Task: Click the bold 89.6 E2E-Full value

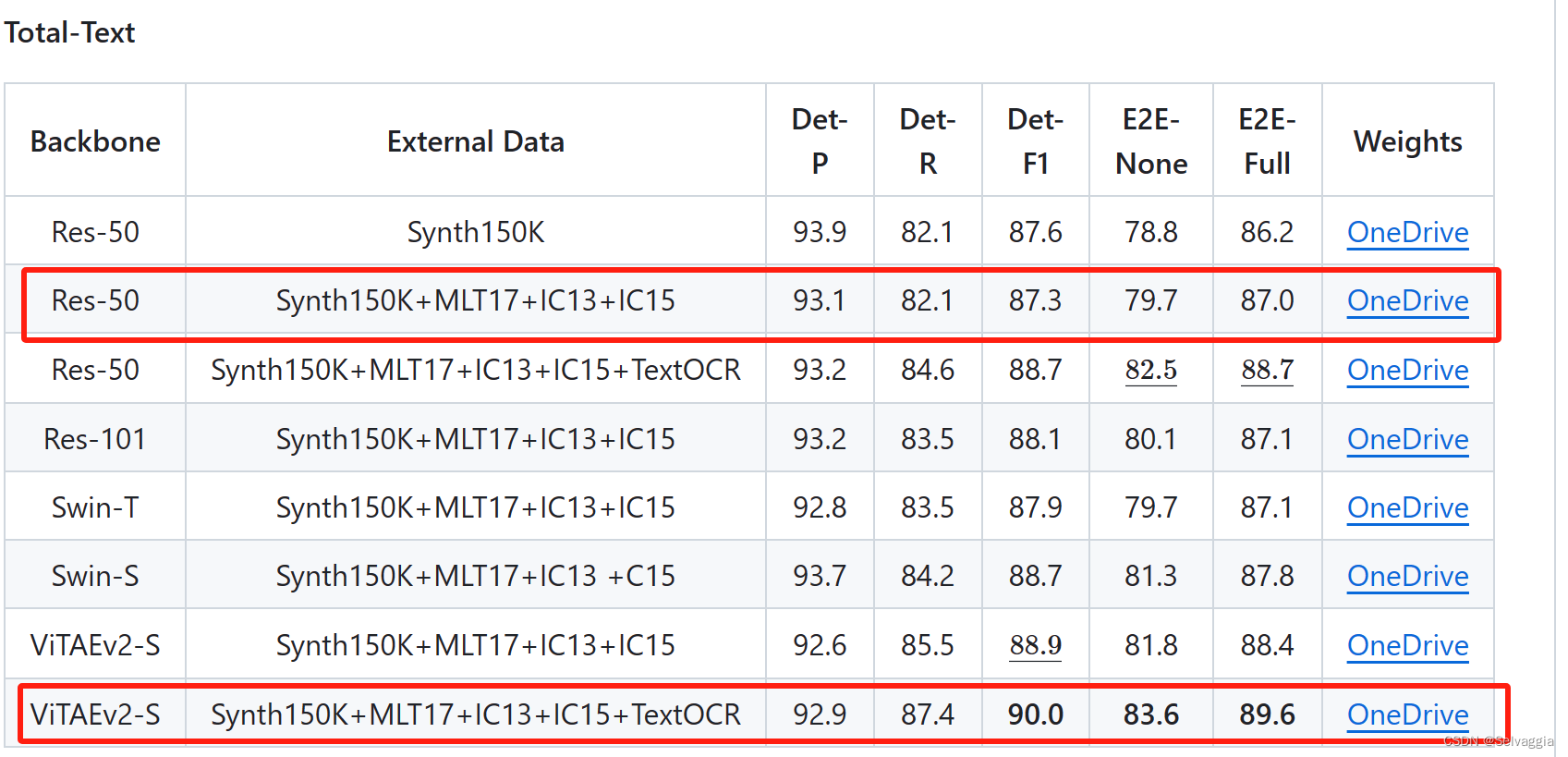Action: 1267,714
